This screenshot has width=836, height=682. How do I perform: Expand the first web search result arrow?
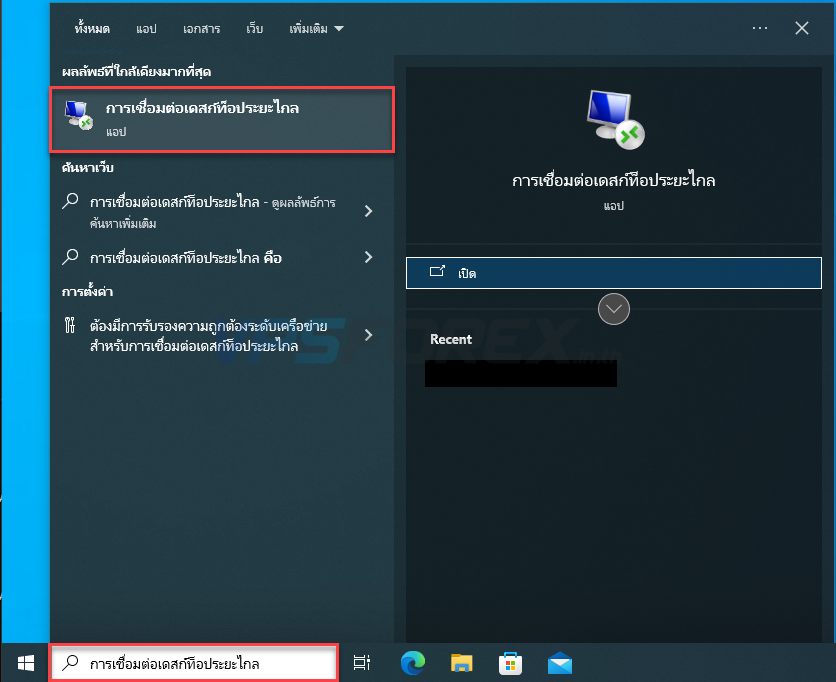[x=368, y=211]
